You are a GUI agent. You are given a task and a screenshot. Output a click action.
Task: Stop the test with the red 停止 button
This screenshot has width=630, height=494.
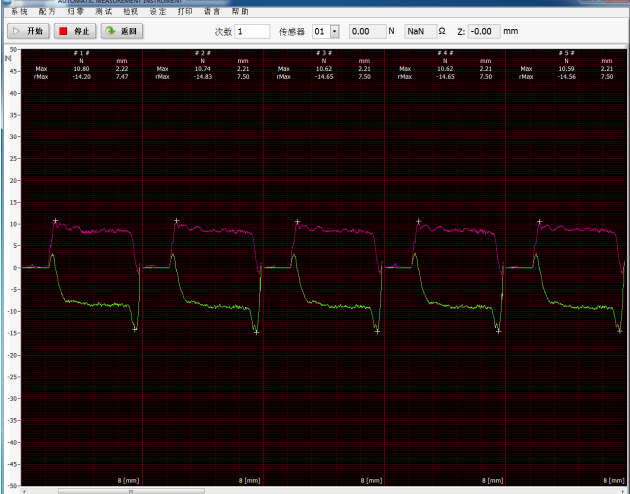75,31
